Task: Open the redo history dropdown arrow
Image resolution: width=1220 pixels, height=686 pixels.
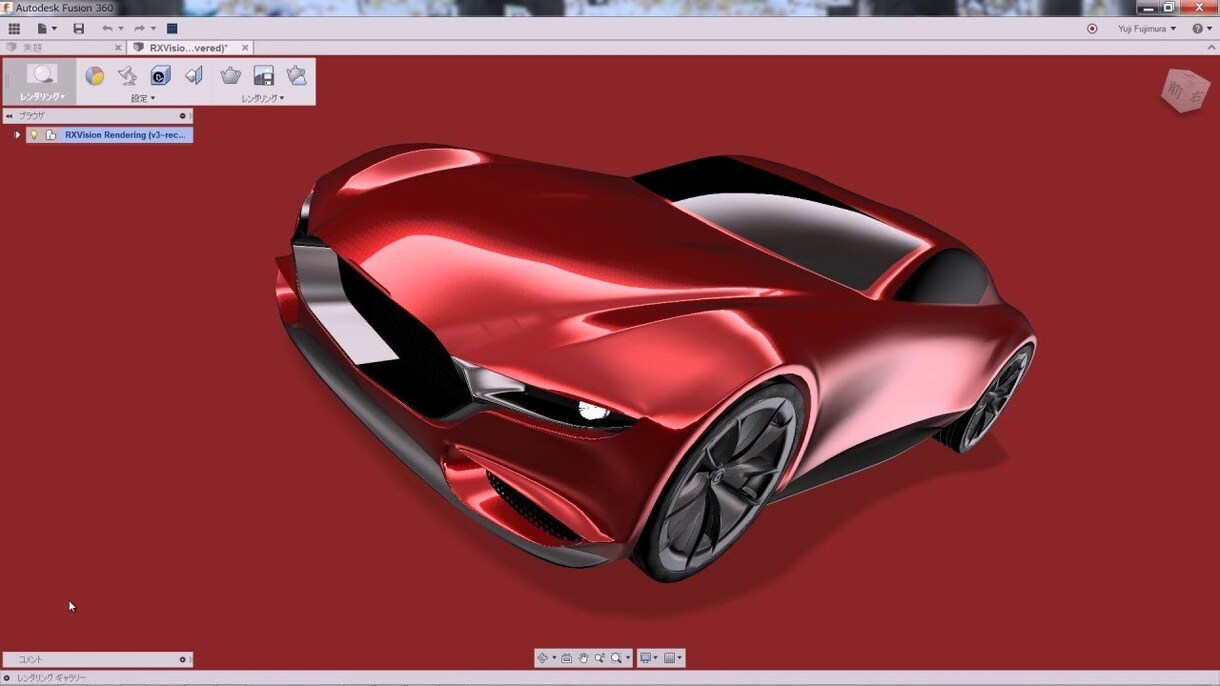Action: tap(153, 29)
